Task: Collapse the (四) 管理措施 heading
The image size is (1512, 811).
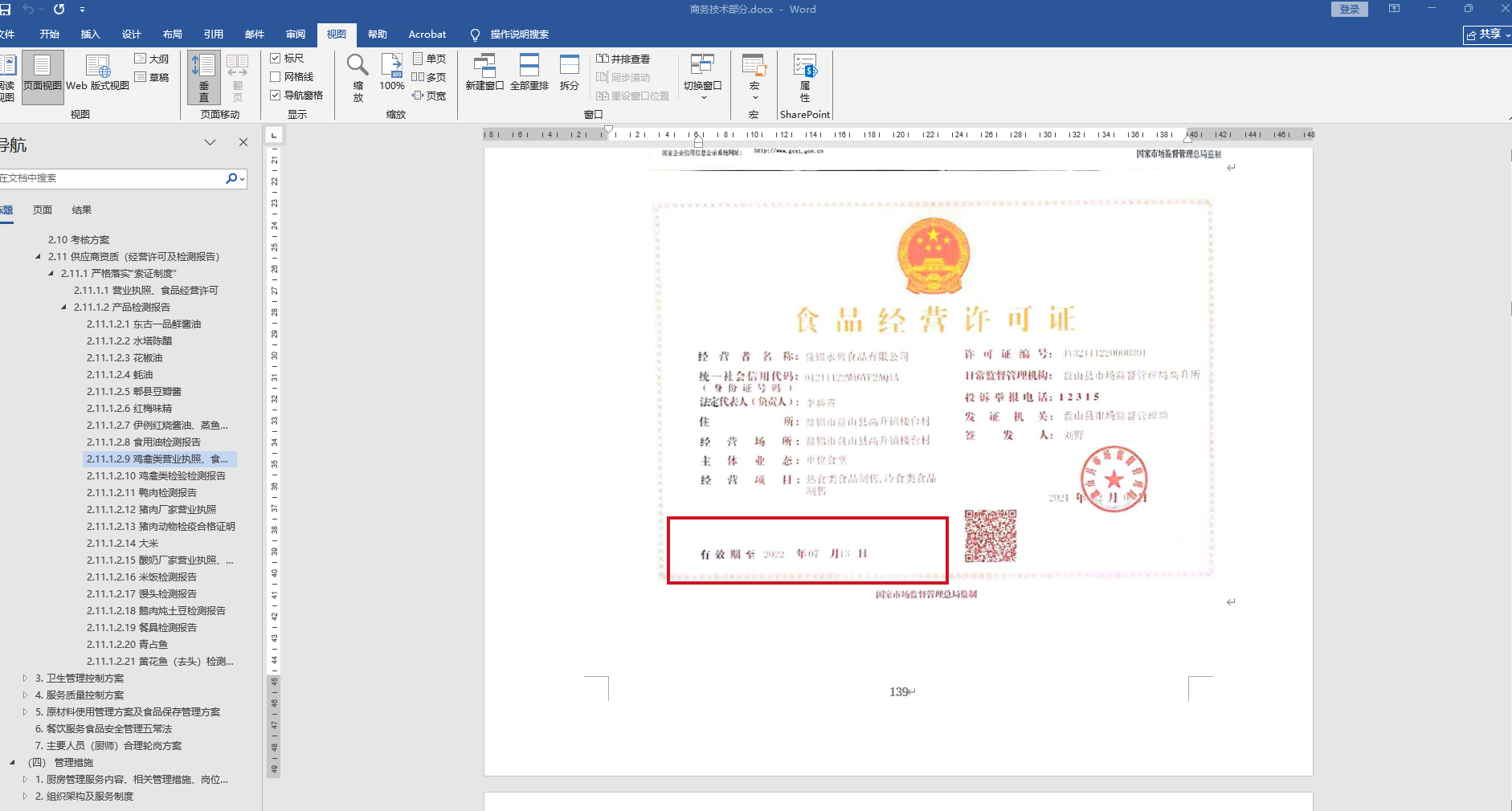Action: pyautogui.click(x=12, y=763)
